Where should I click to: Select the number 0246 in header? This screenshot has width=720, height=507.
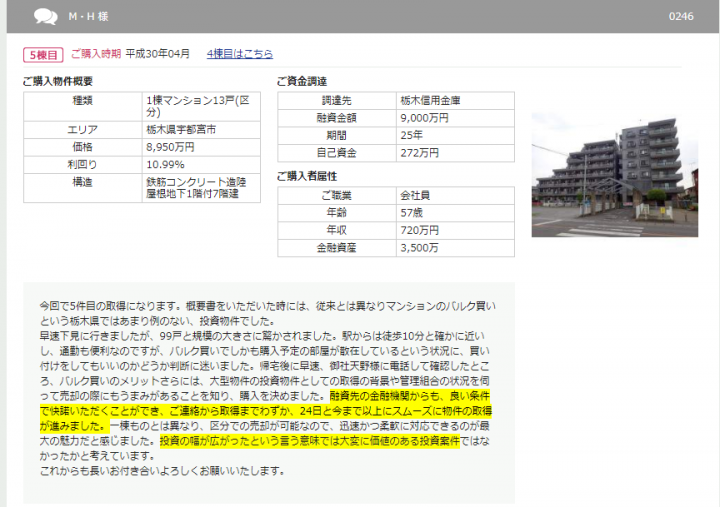(681, 17)
